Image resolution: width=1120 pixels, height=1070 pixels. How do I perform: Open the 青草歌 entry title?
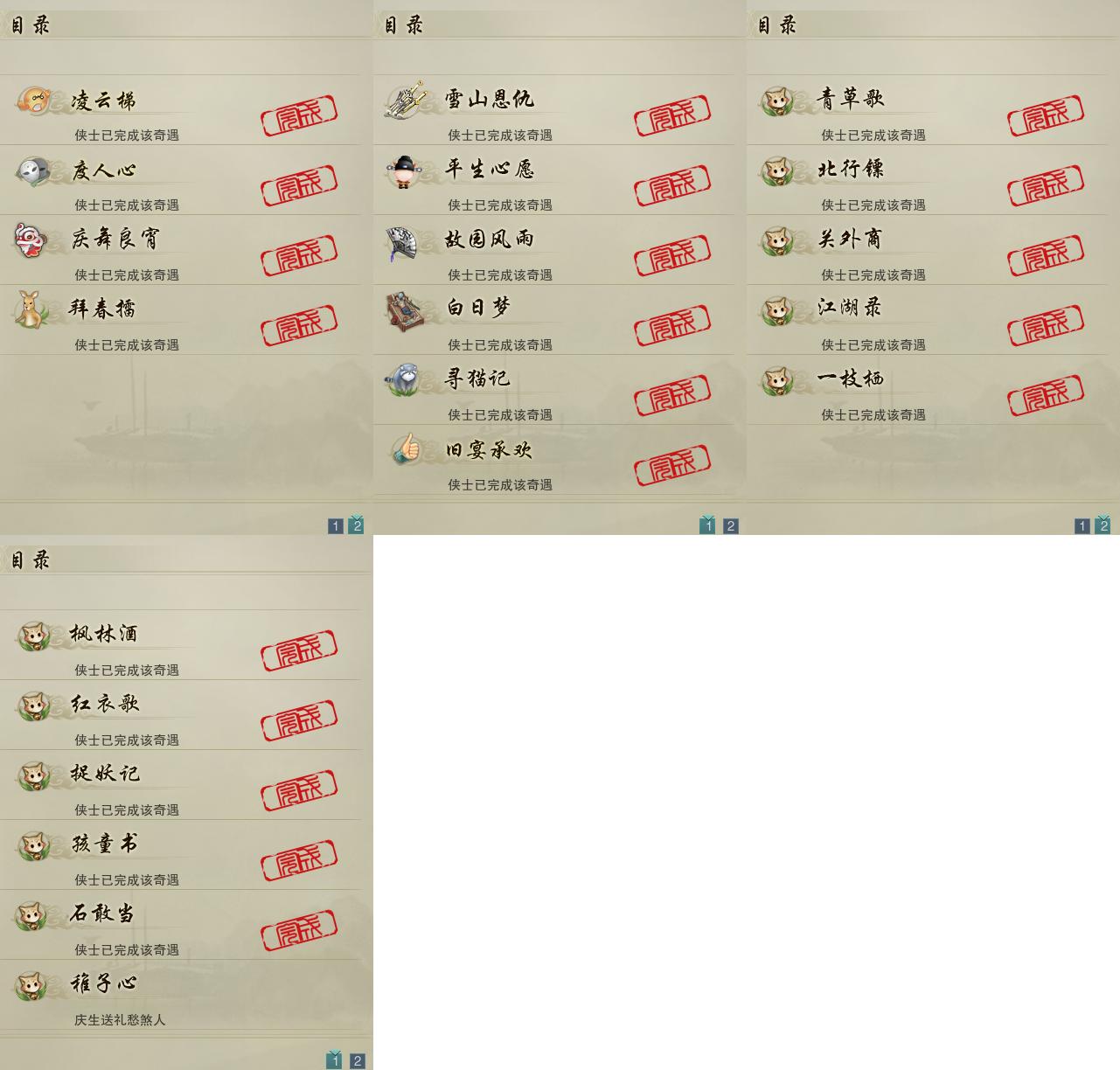click(851, 98)
